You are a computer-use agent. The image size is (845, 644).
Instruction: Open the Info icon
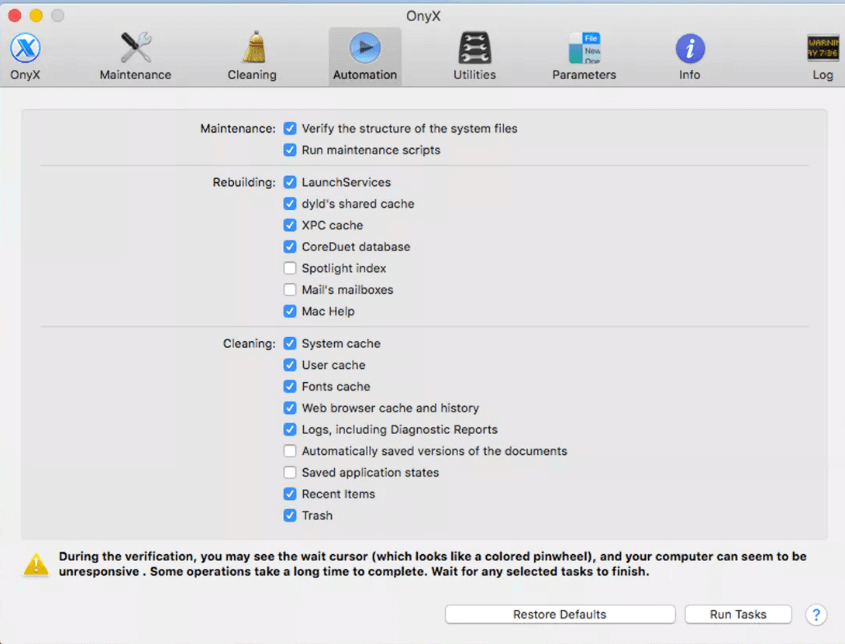coord(690,48)
